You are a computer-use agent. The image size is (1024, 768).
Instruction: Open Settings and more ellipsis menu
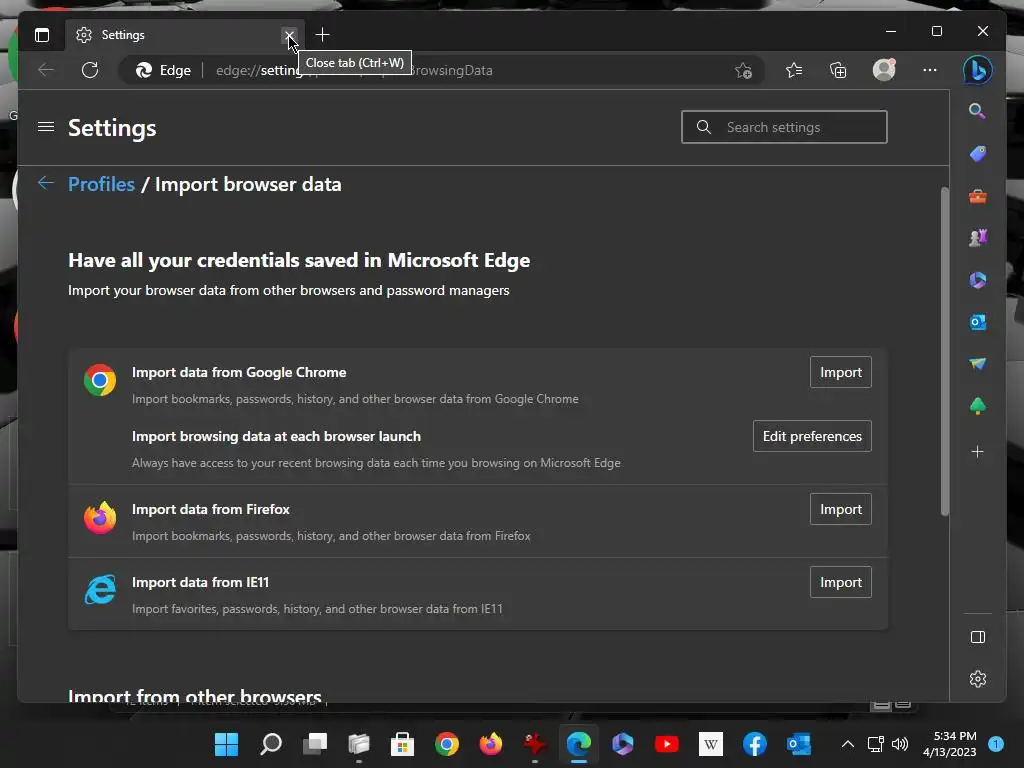coord(930,70)
